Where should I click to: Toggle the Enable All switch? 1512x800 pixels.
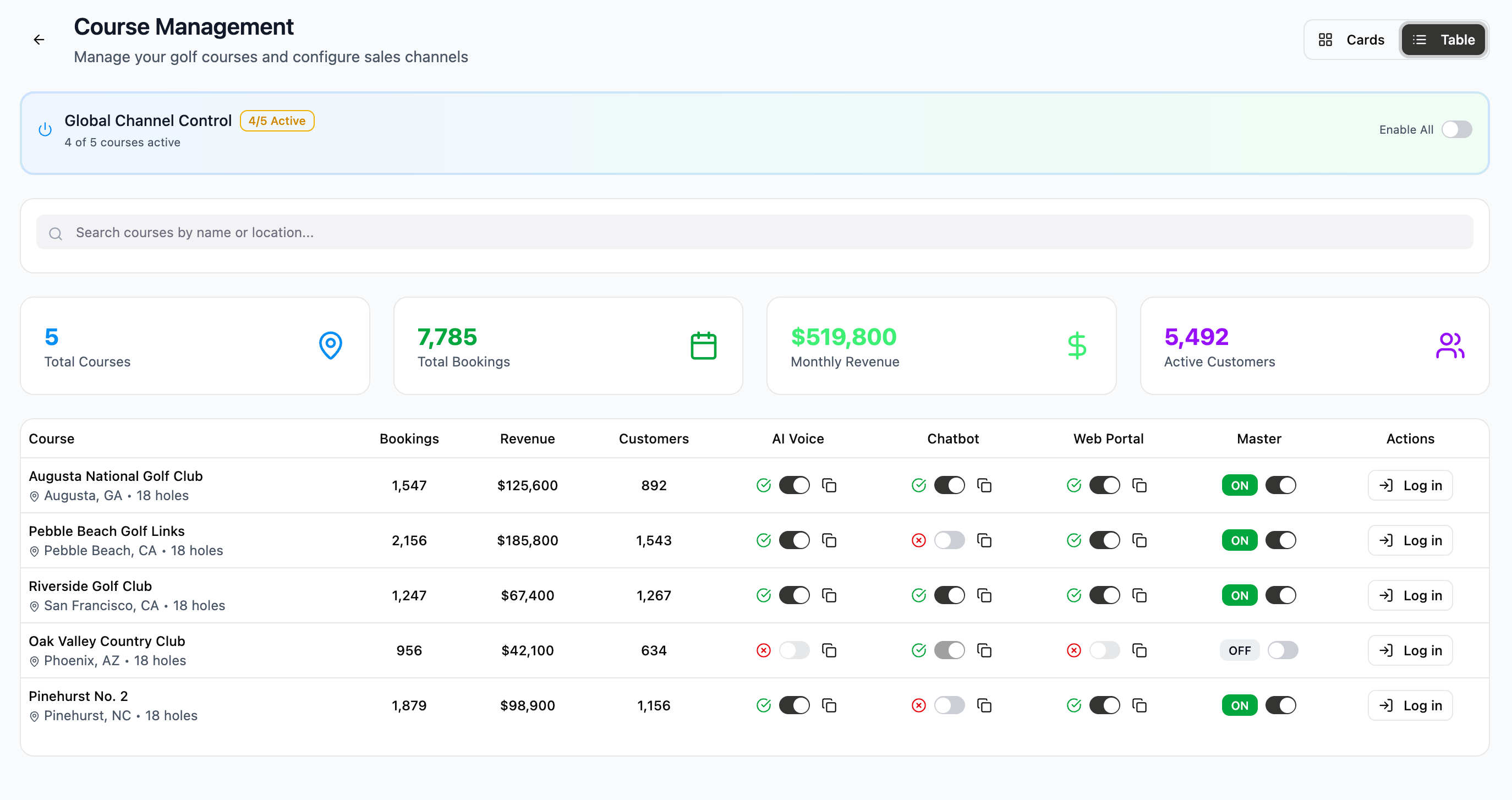pyautogui.click(x=1456, y=129)
